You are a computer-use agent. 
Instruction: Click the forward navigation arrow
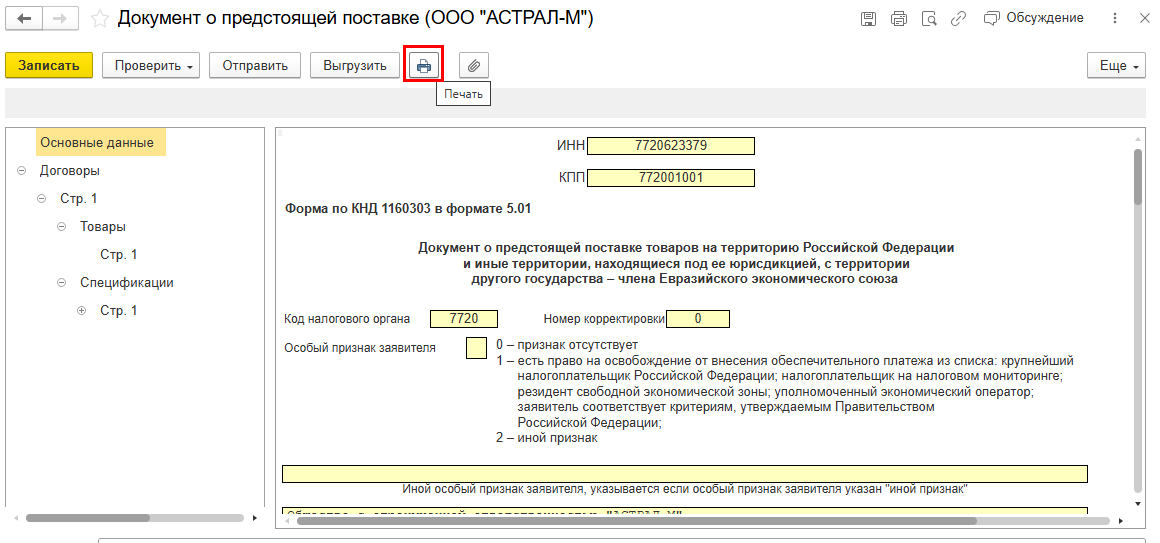pyautogui.click(x=60, y=19)
